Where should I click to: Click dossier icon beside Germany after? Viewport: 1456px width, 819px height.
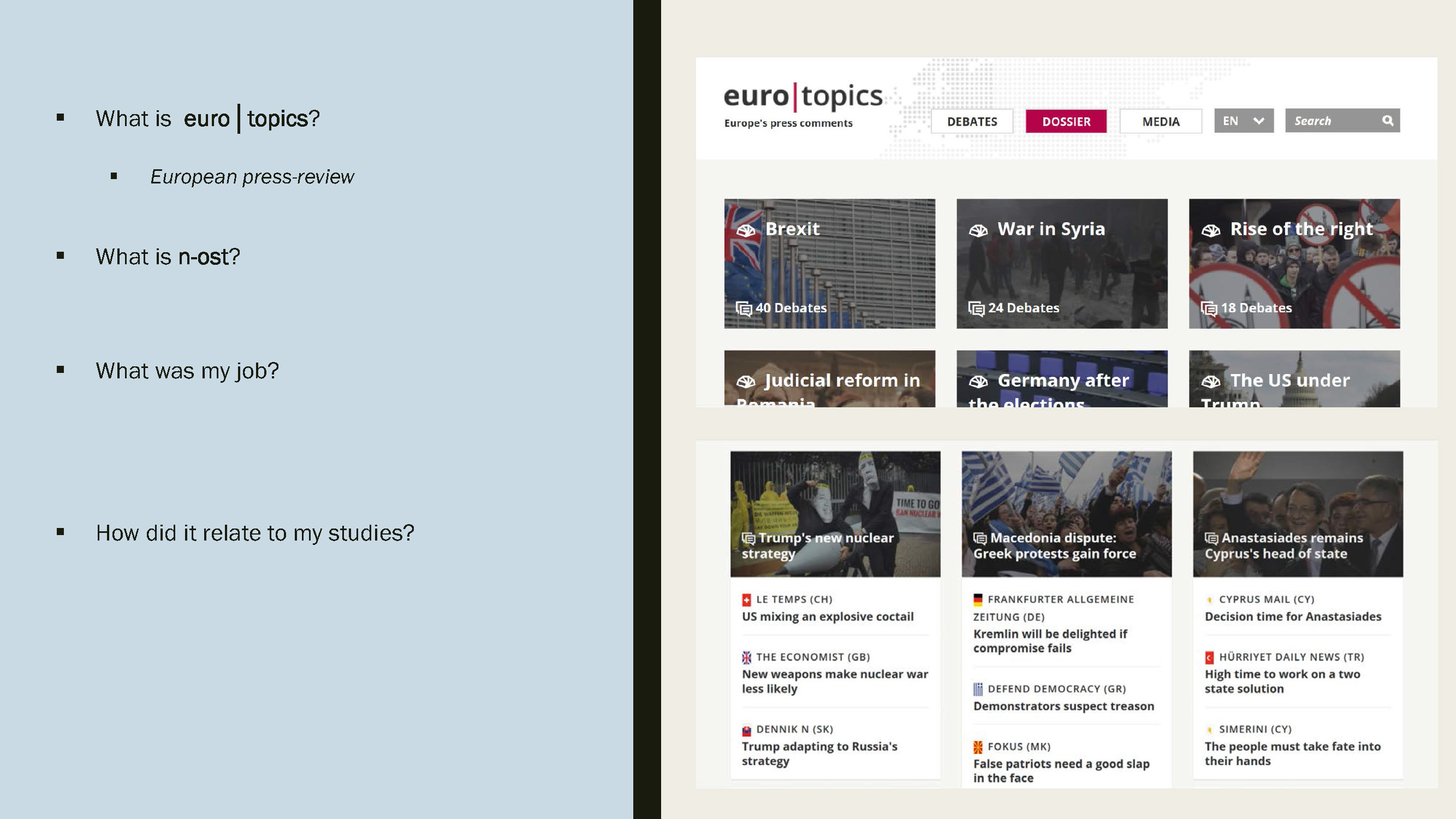tap(978, 382)
